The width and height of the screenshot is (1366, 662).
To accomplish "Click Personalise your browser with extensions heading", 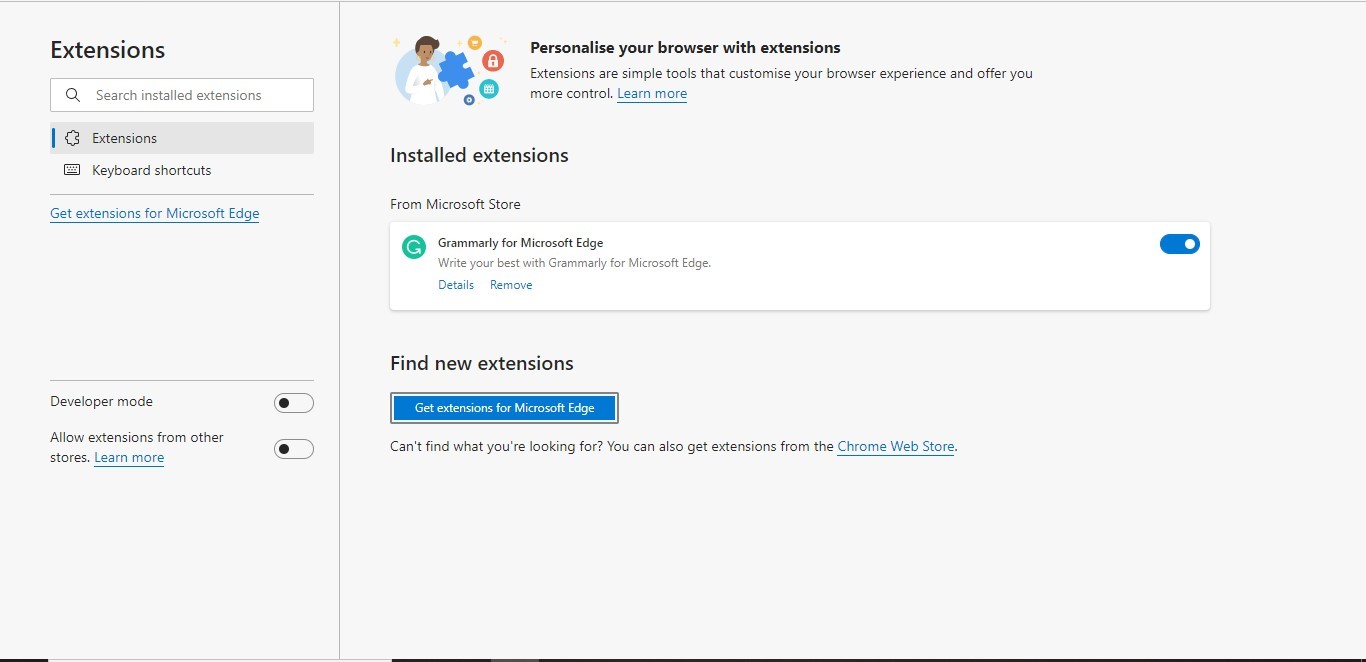I will coord(685,47).
